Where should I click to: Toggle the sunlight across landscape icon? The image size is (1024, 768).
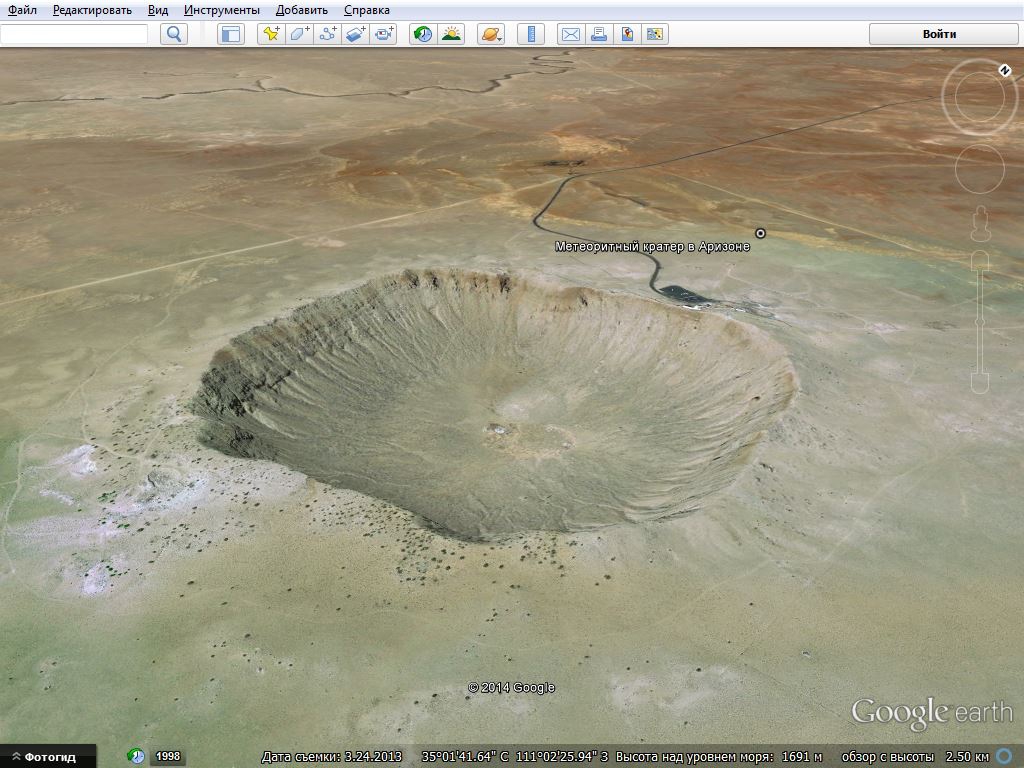(x=451, y=34)
